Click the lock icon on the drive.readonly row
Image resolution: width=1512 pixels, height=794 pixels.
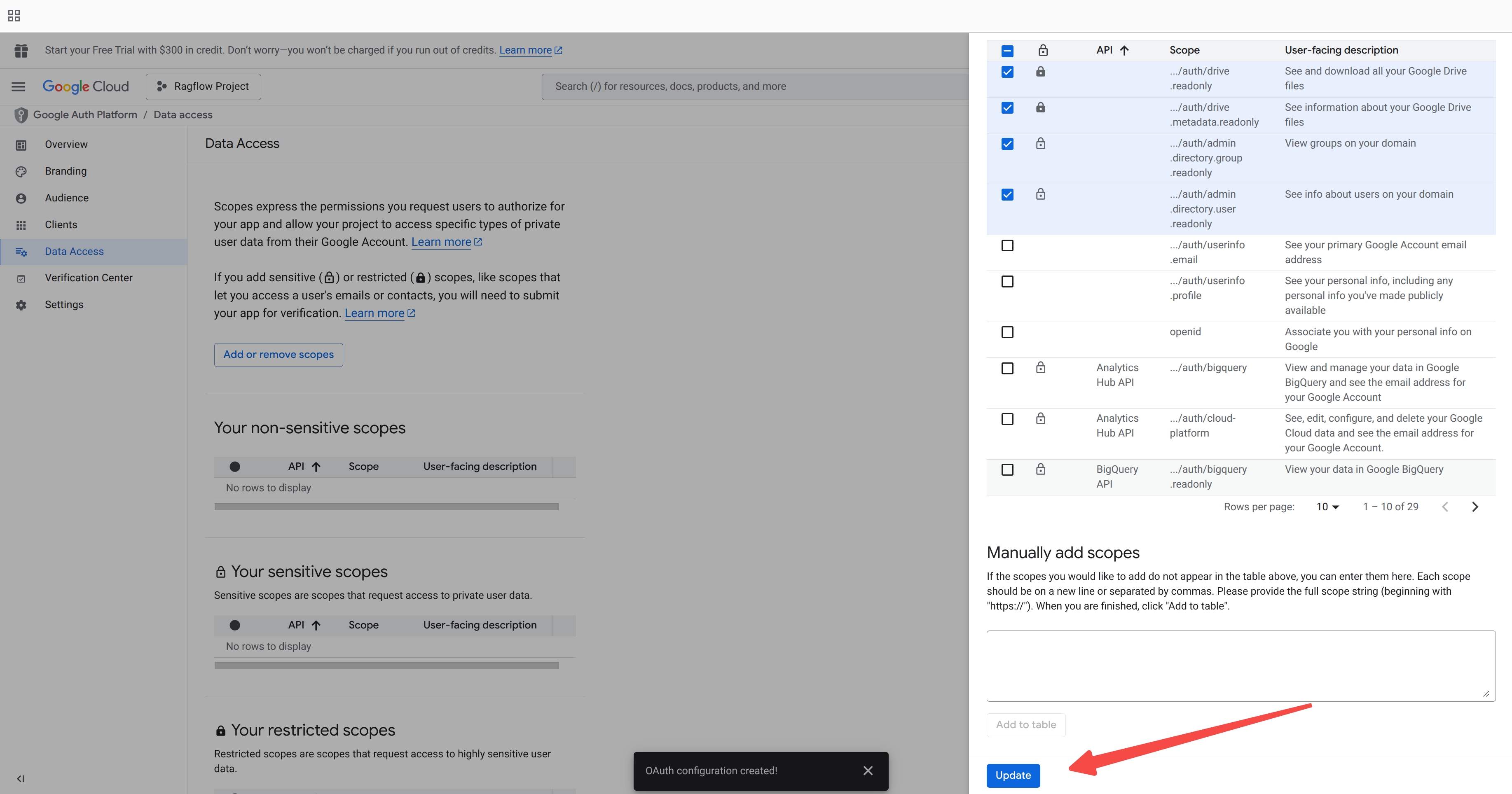click(x=1041, y=72)
